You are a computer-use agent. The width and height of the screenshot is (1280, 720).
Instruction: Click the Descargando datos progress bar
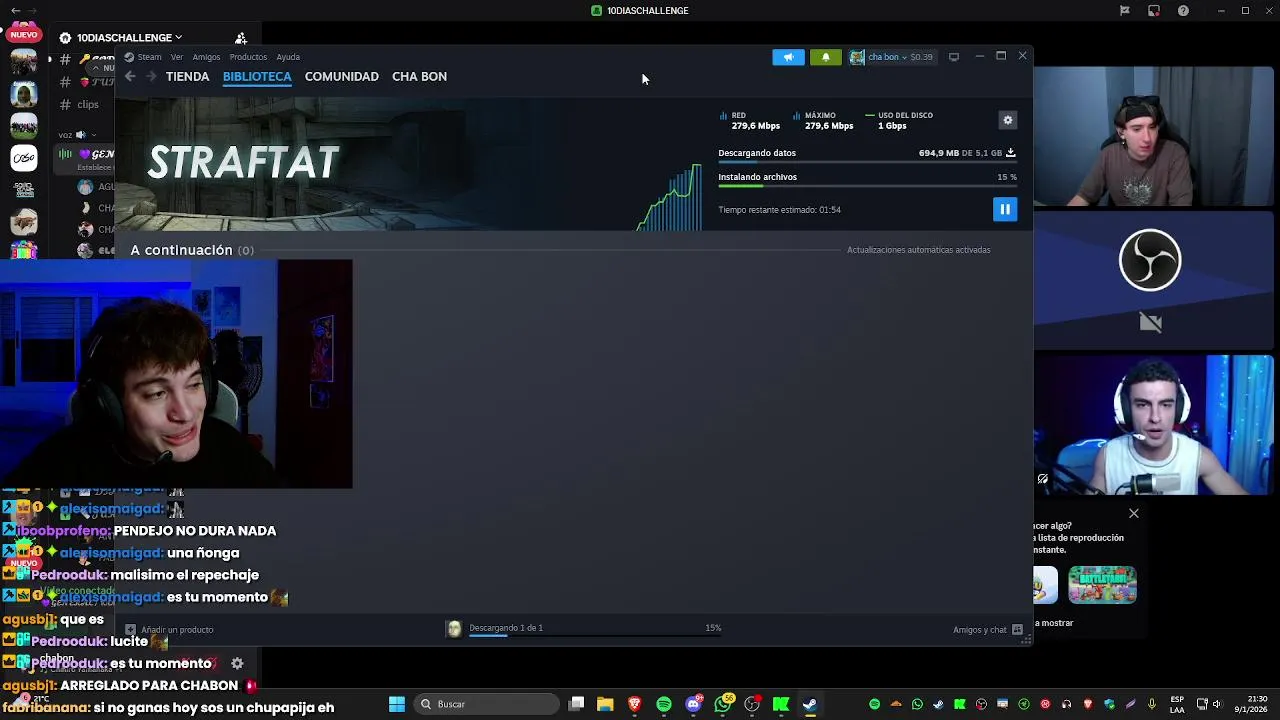coord(867,162)
